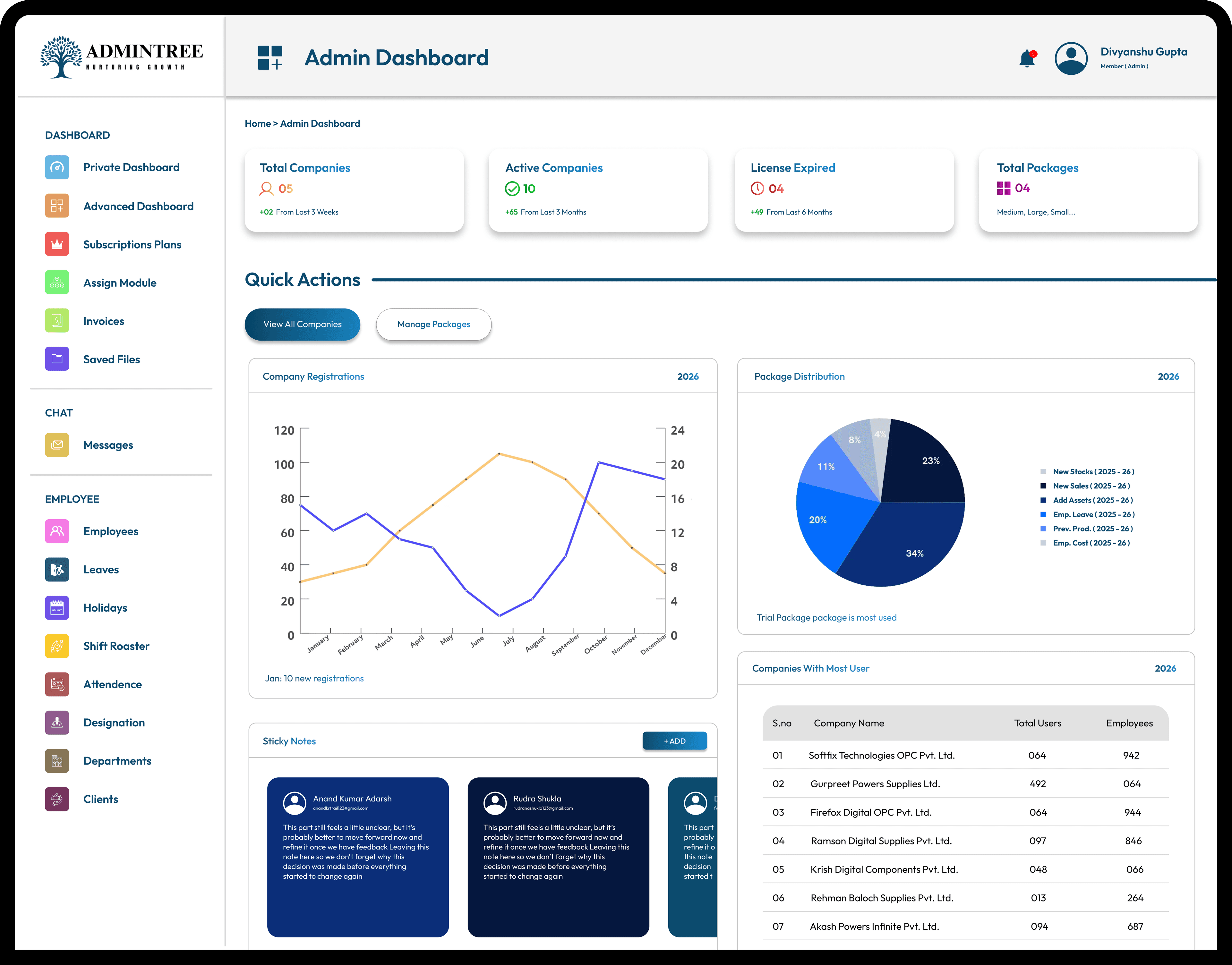
Task: Click the New Sales legend swatch
Action: (1043, 486)
